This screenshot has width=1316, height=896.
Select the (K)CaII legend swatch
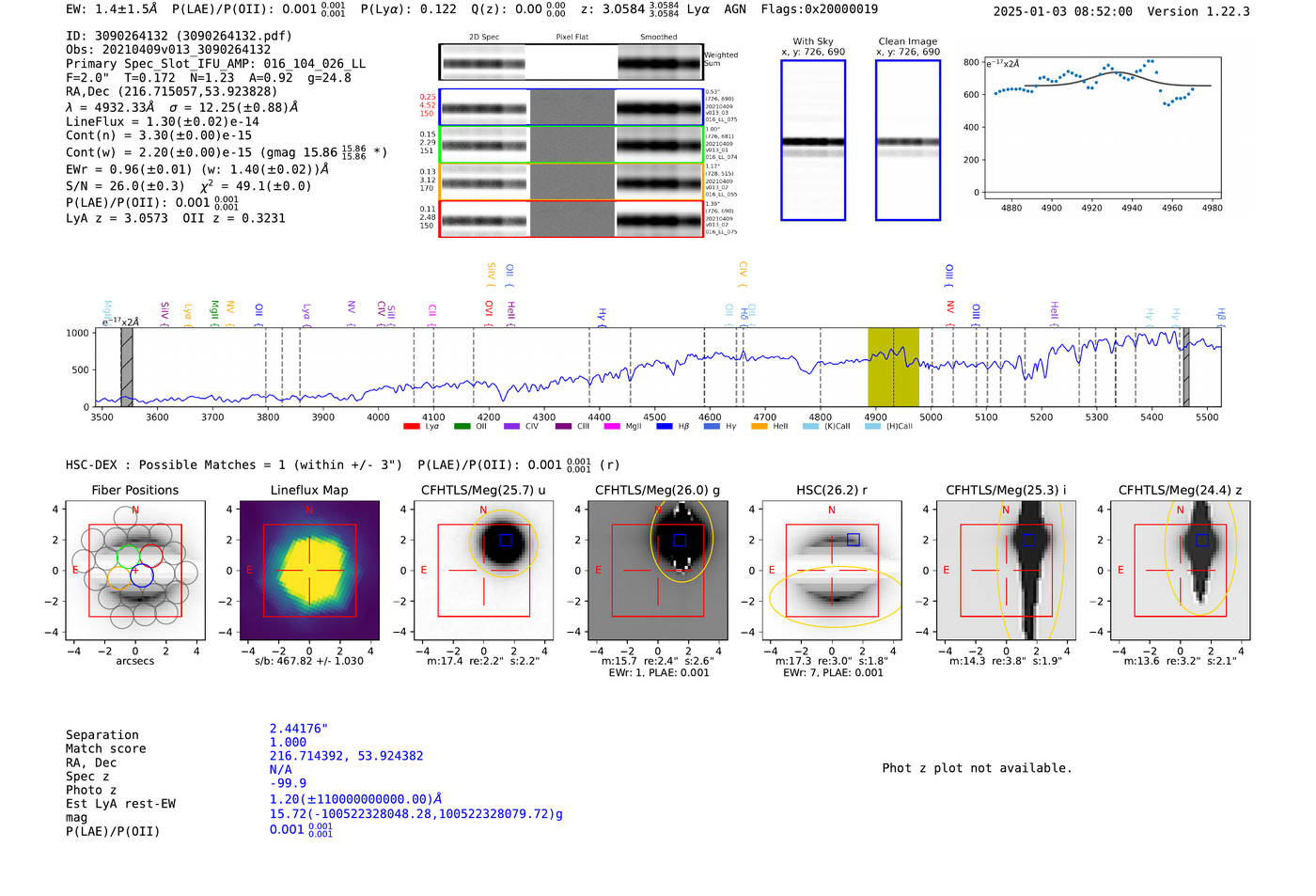click(x=811, y=427)
